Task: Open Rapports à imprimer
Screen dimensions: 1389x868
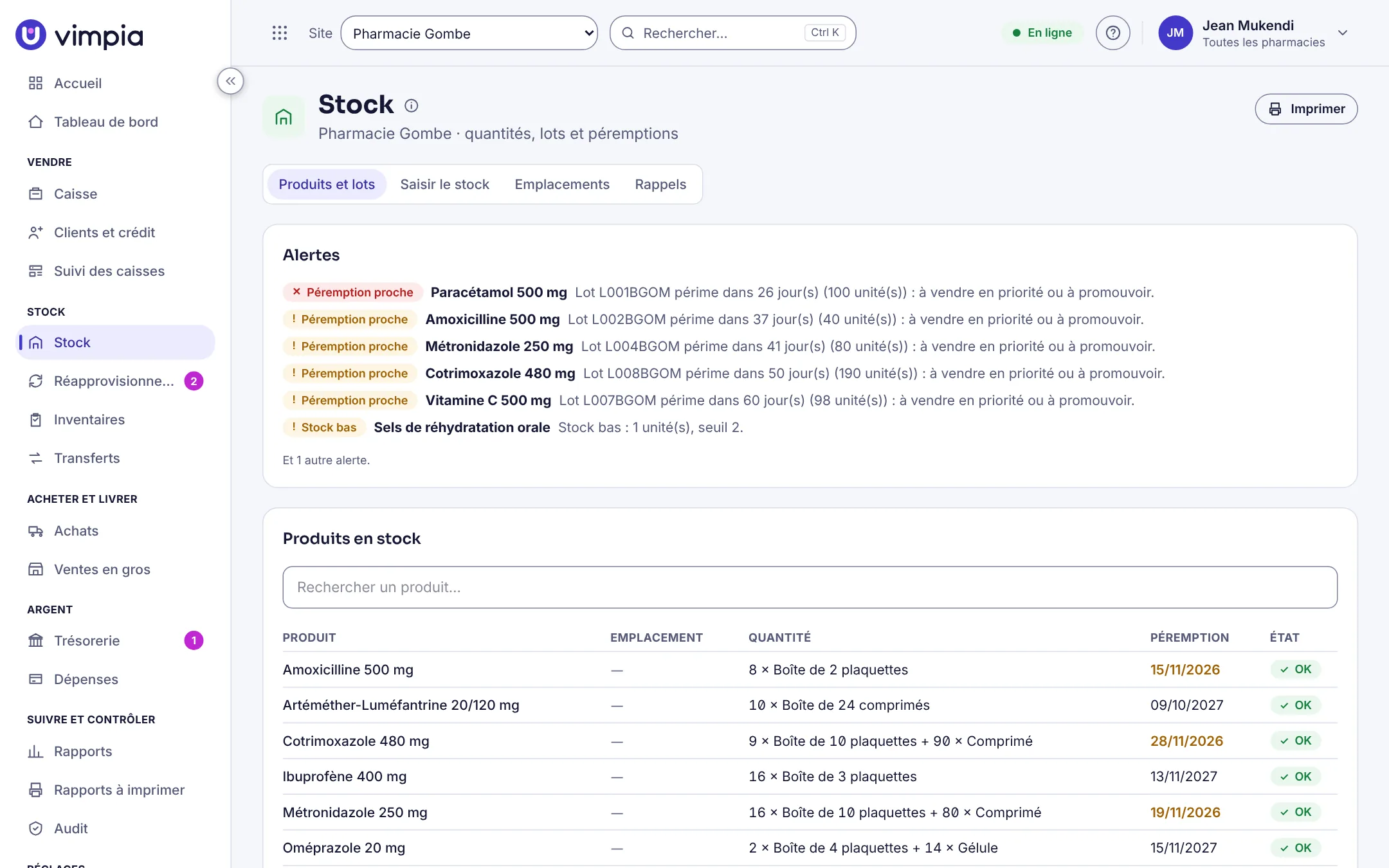Action: coord(115,790)
